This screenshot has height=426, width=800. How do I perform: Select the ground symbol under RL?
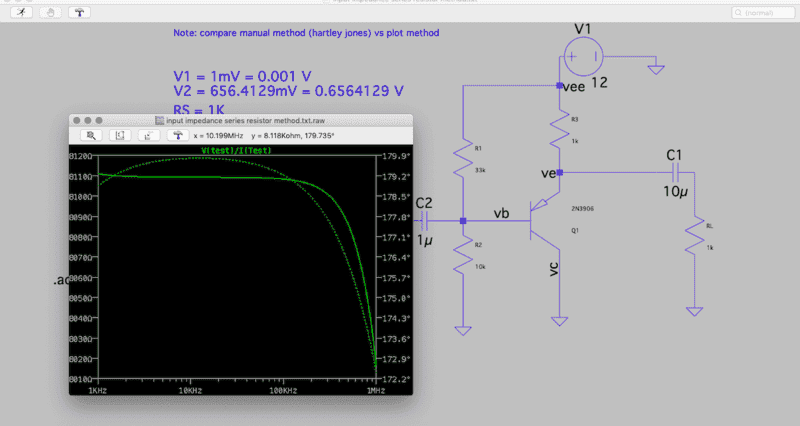click(694, 311)
